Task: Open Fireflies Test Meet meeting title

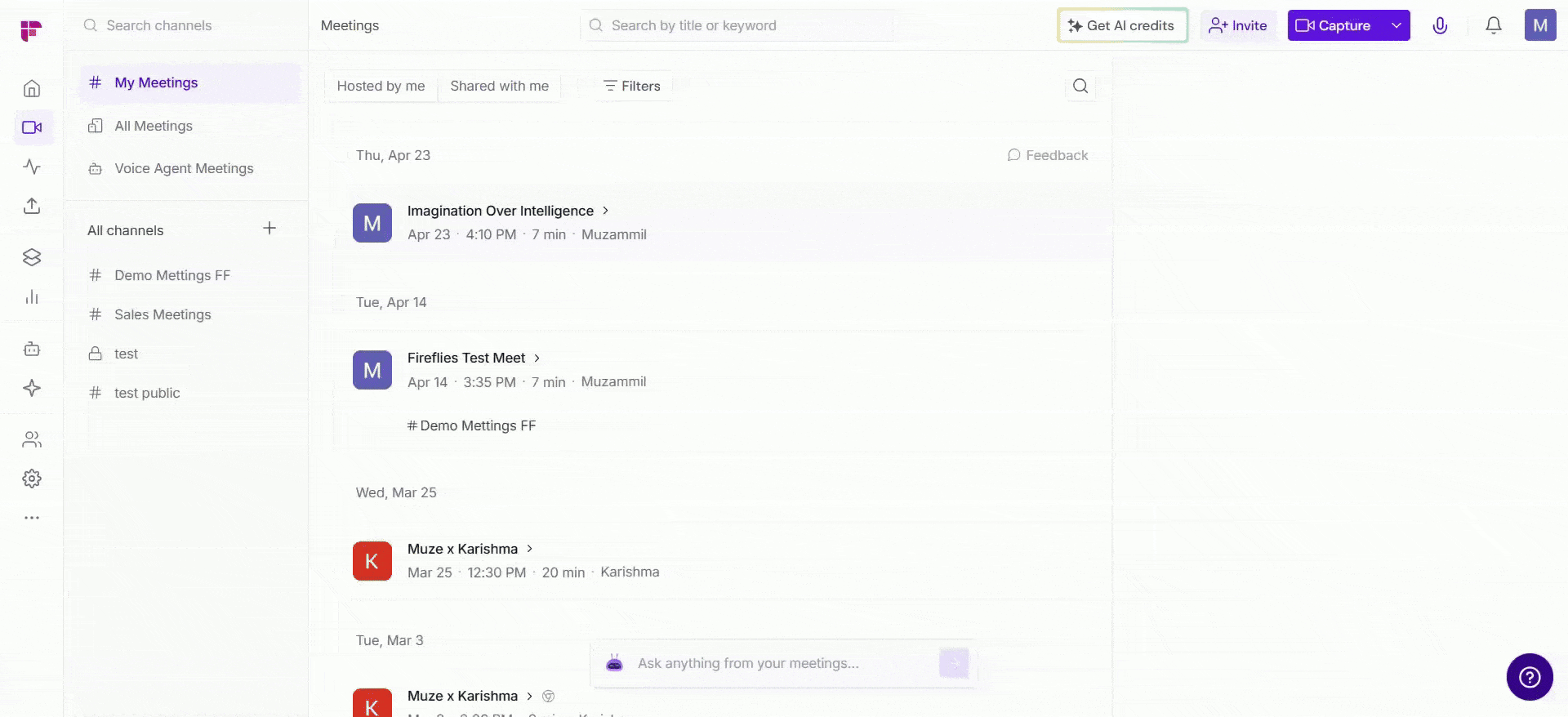Action: pos(466,358)
